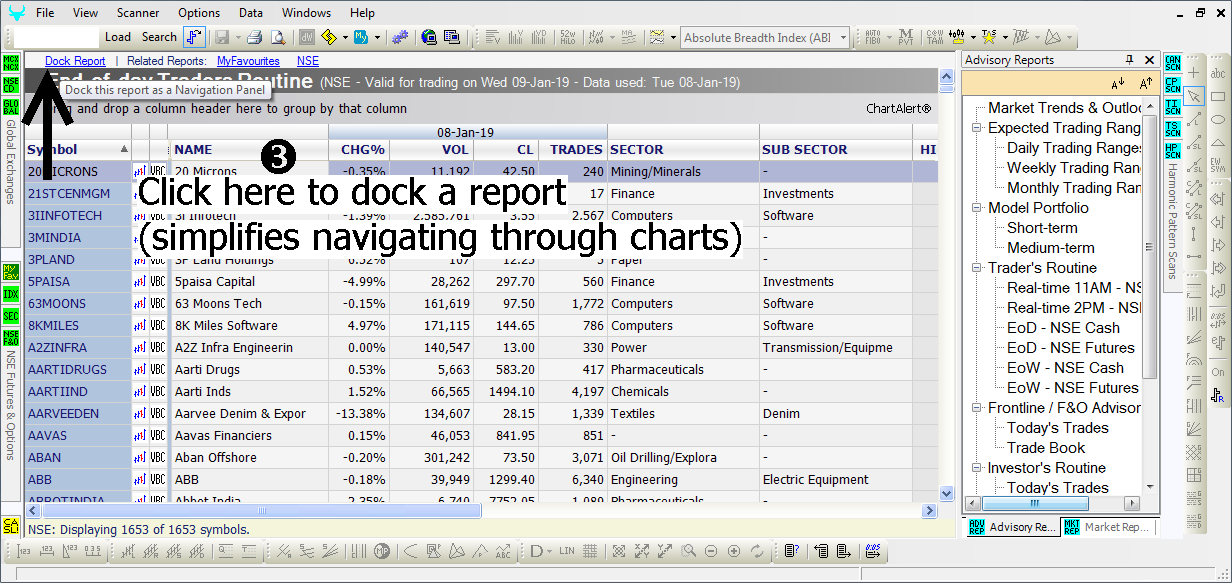Open the Scanner menu
Screen dimensions: 1232x583
click(138, 13)
